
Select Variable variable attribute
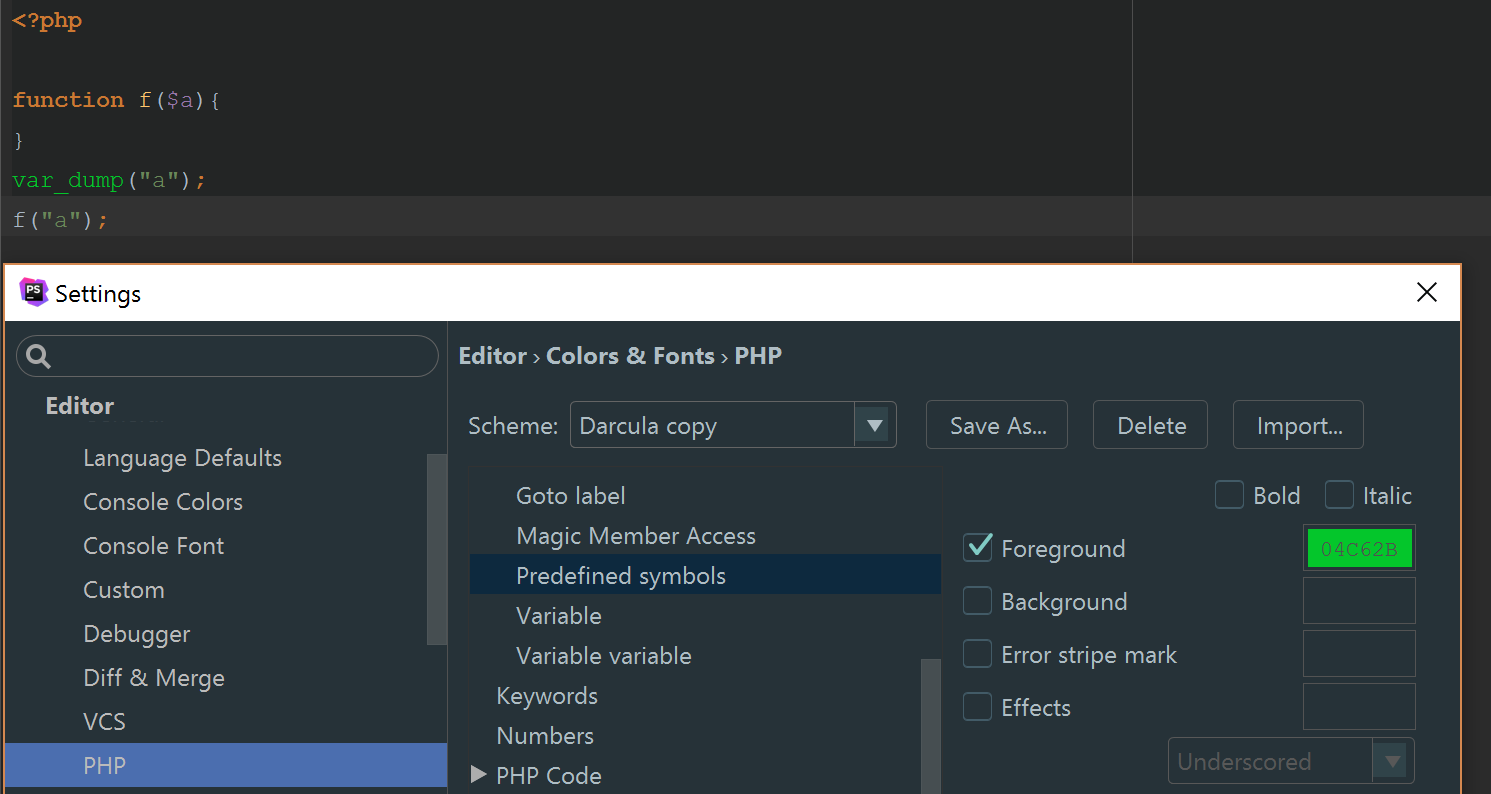[604, 655]
